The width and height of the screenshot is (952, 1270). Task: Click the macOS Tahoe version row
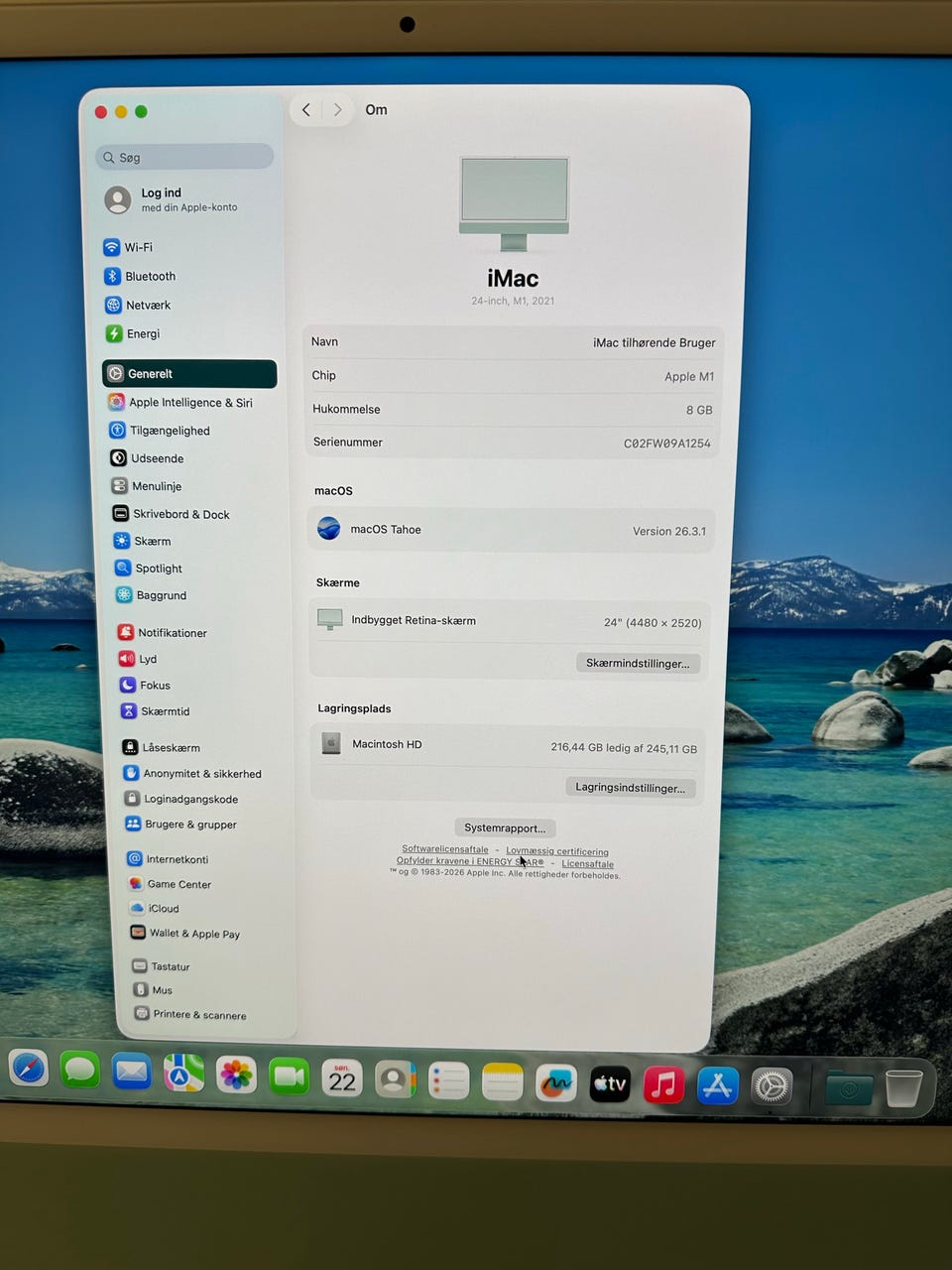[x=512, y=530]
